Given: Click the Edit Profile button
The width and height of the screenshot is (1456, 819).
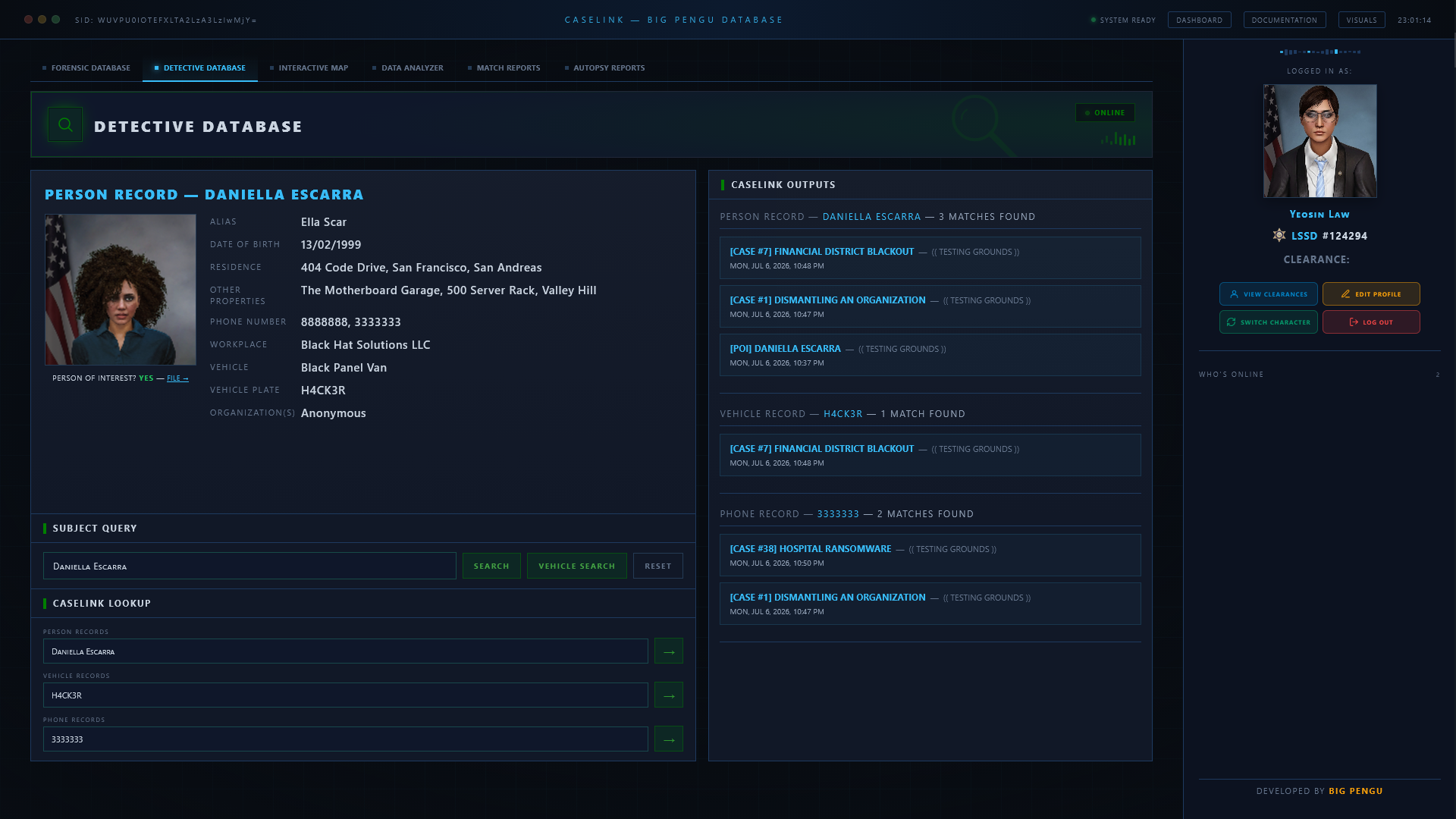Looking at the screenshot, I should click(1371, 294).
